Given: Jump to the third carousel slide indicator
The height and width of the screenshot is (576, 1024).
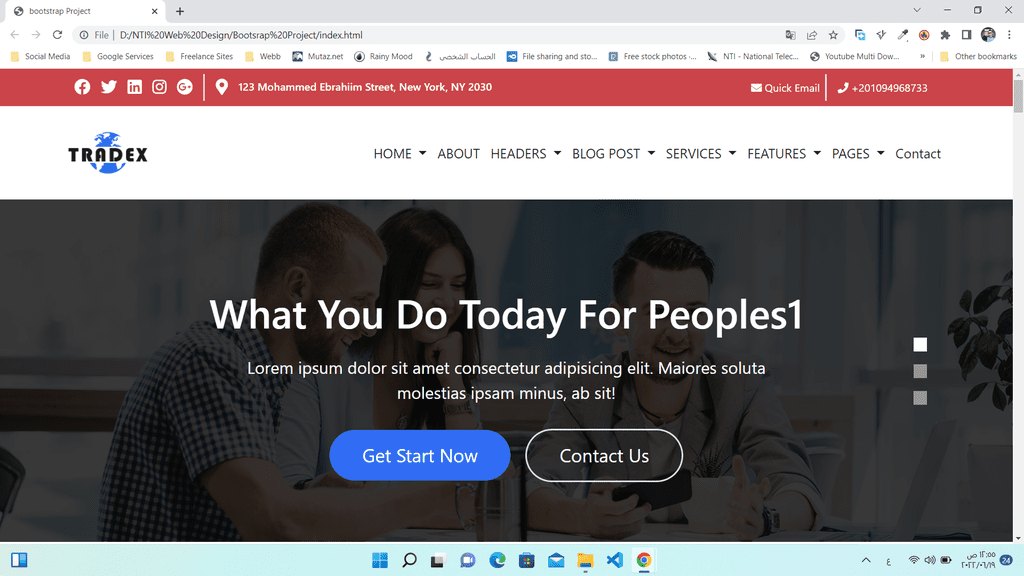Looking at the screenshot, I should pos(920,398).
